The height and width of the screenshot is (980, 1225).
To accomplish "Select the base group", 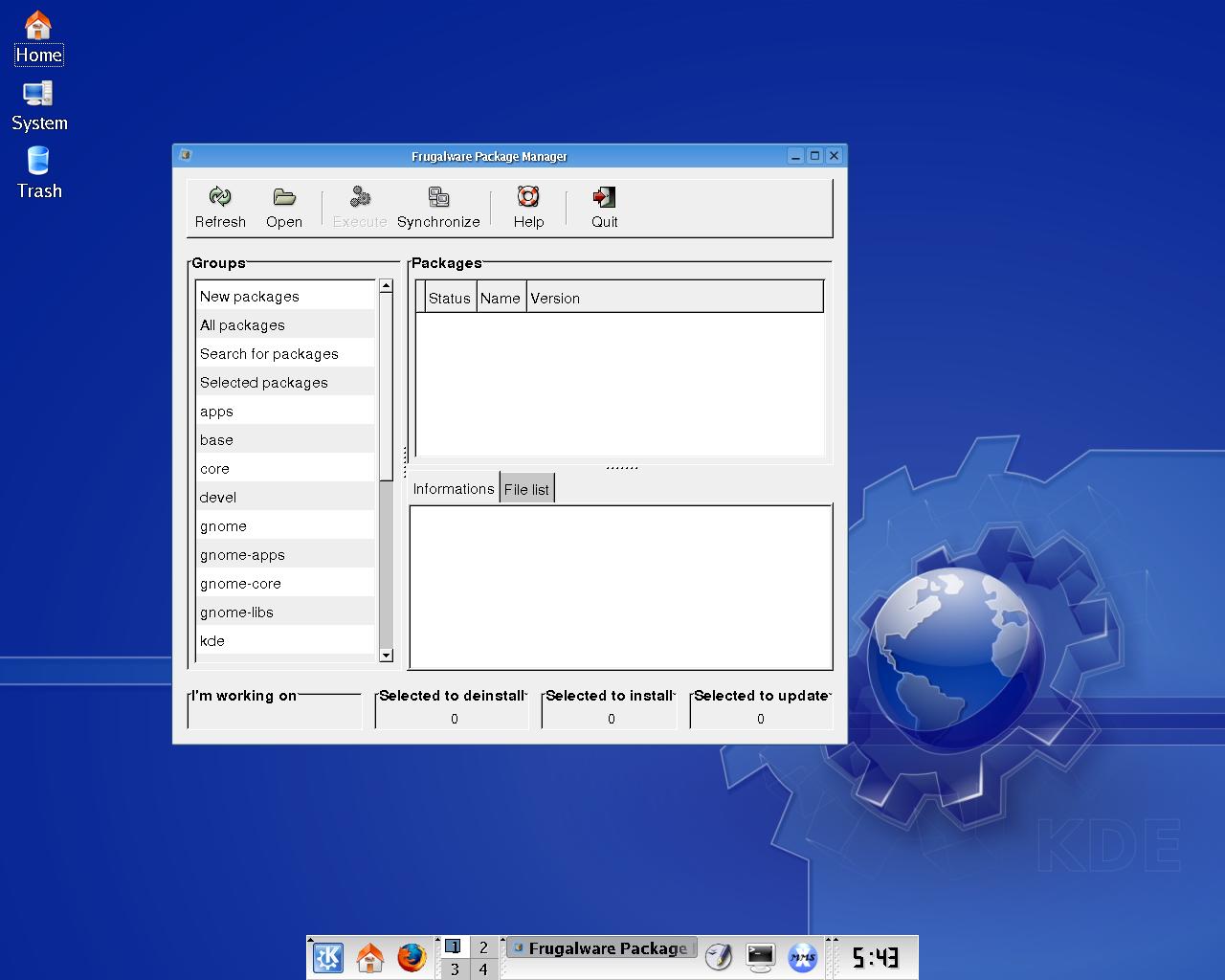I will click(285, 440).
